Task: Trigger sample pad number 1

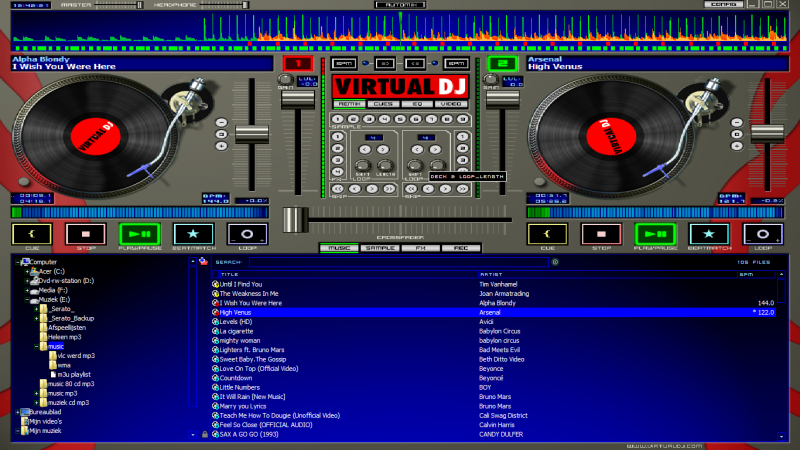Action: click(338, 119)
